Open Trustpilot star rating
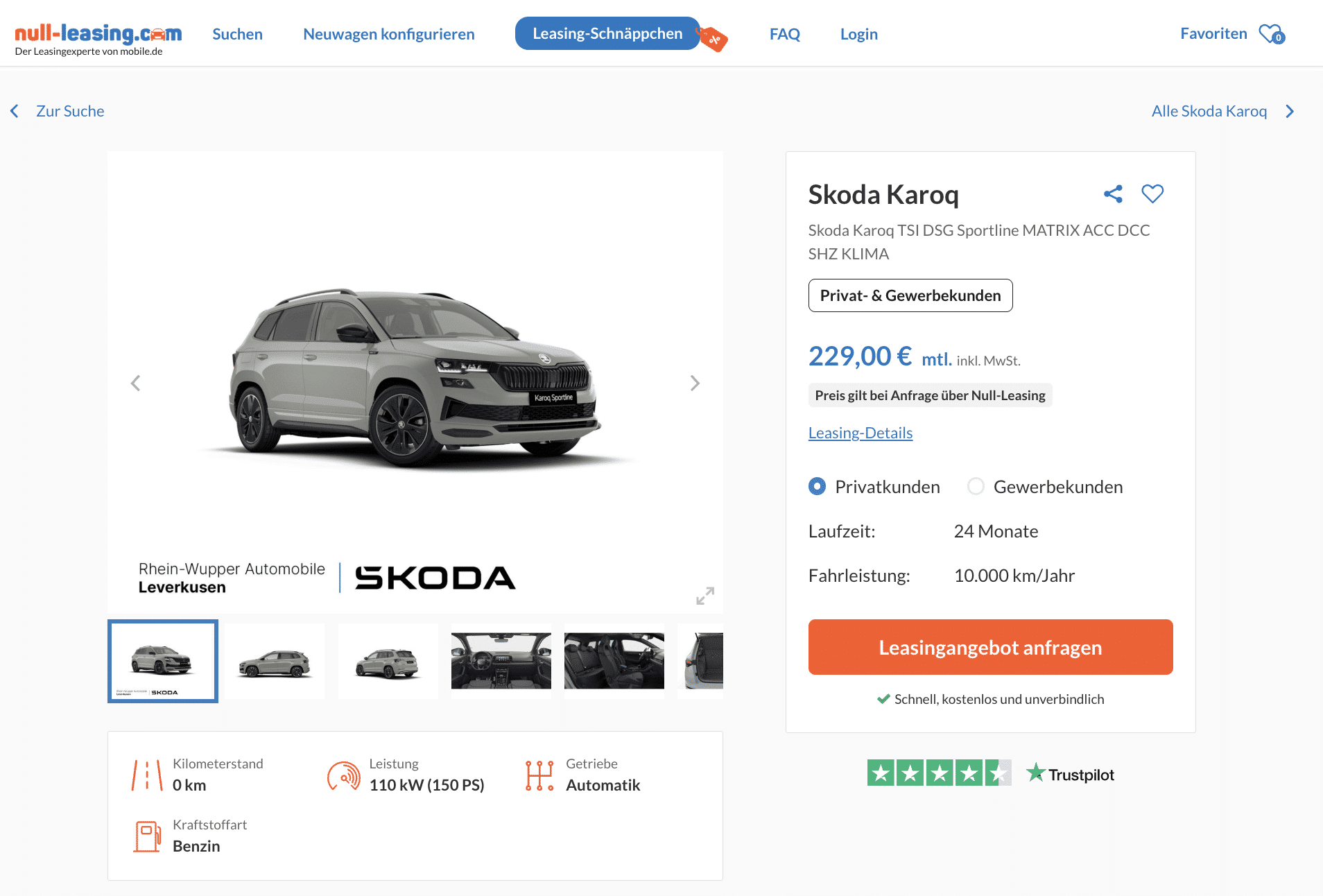The height and width of the screenshot is (896, 1323). (x=940, y=773)
